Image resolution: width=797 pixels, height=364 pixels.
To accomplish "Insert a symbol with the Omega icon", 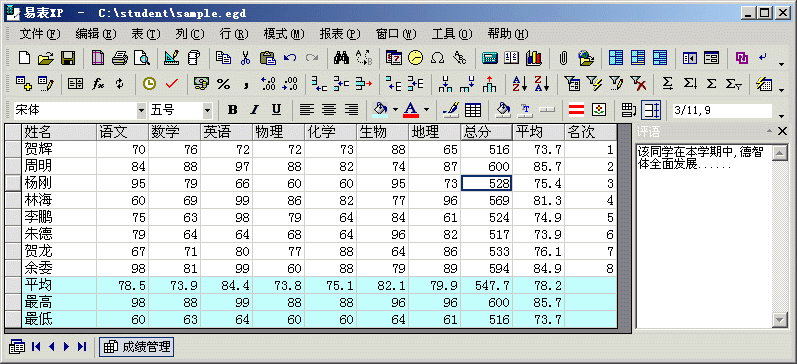I will (x=437, y=58).
